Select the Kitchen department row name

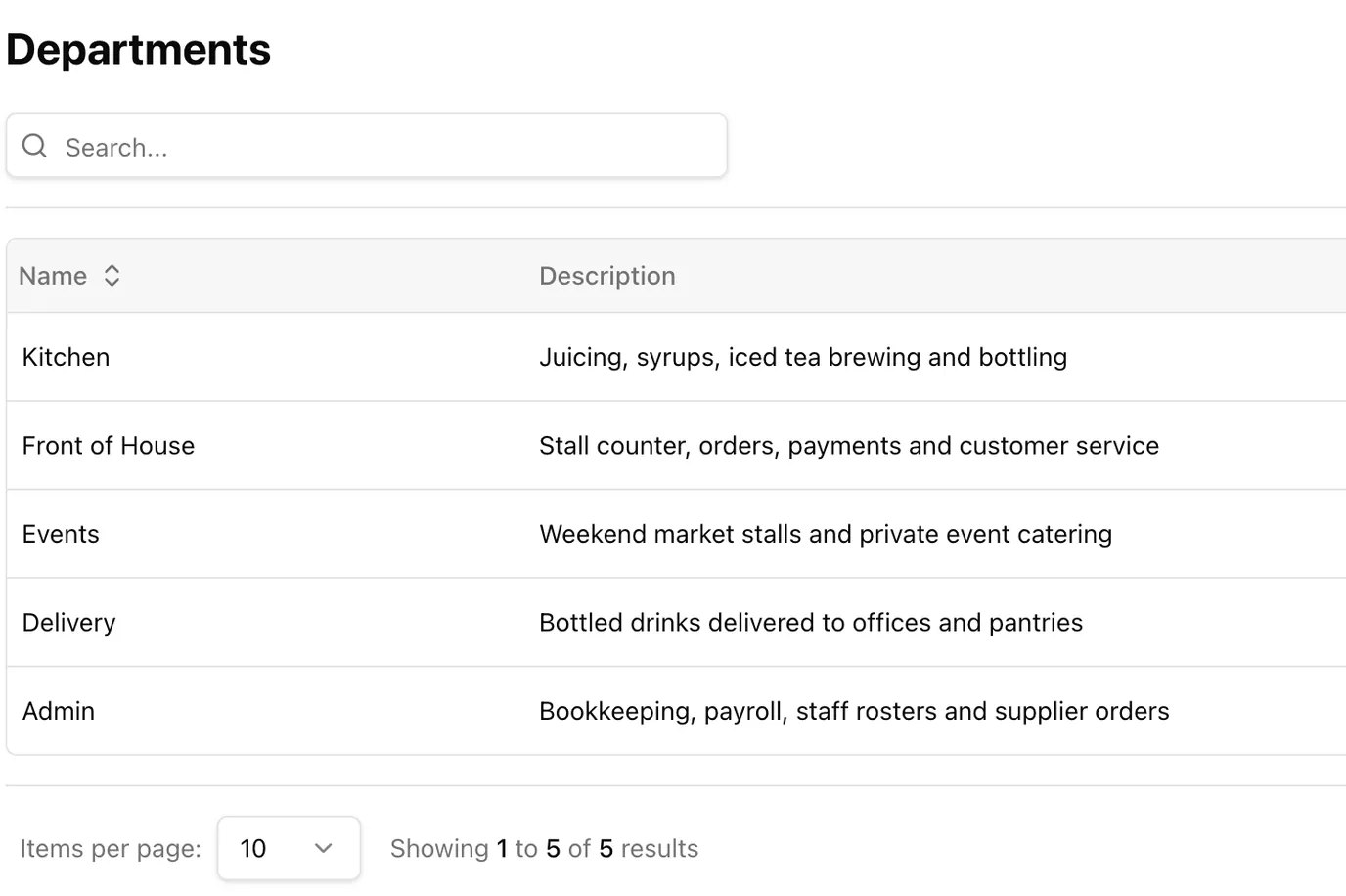point(66,357)
